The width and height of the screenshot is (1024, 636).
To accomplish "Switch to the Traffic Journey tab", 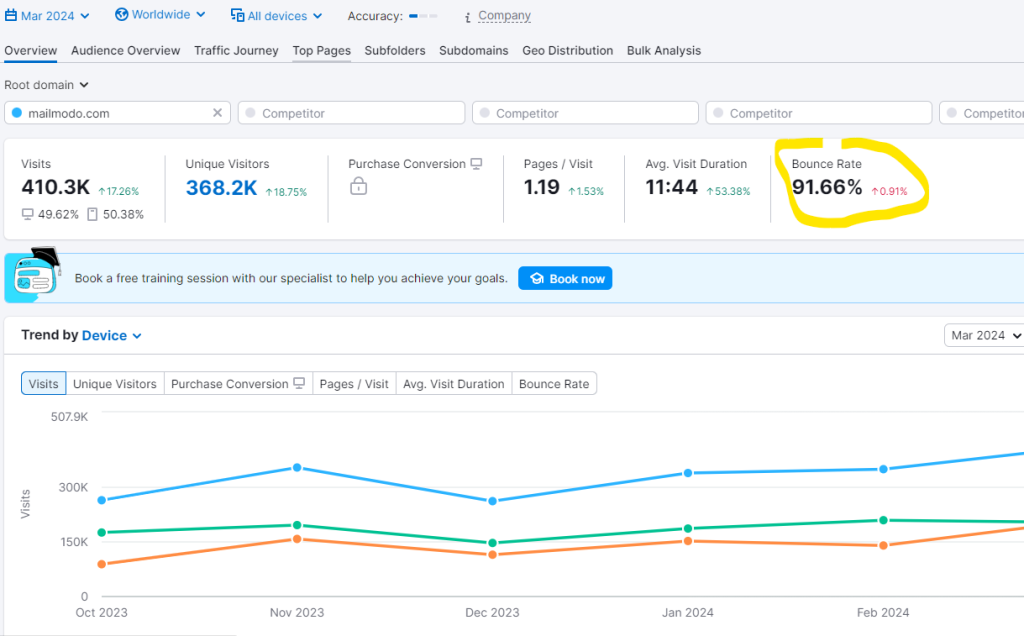I will (x=236, y=50).
